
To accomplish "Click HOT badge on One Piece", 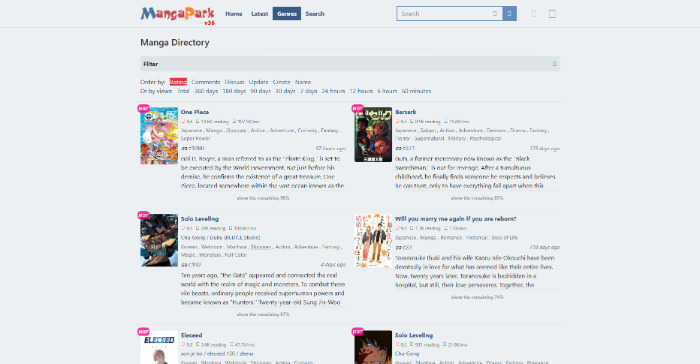I will (x=143, y=108).
